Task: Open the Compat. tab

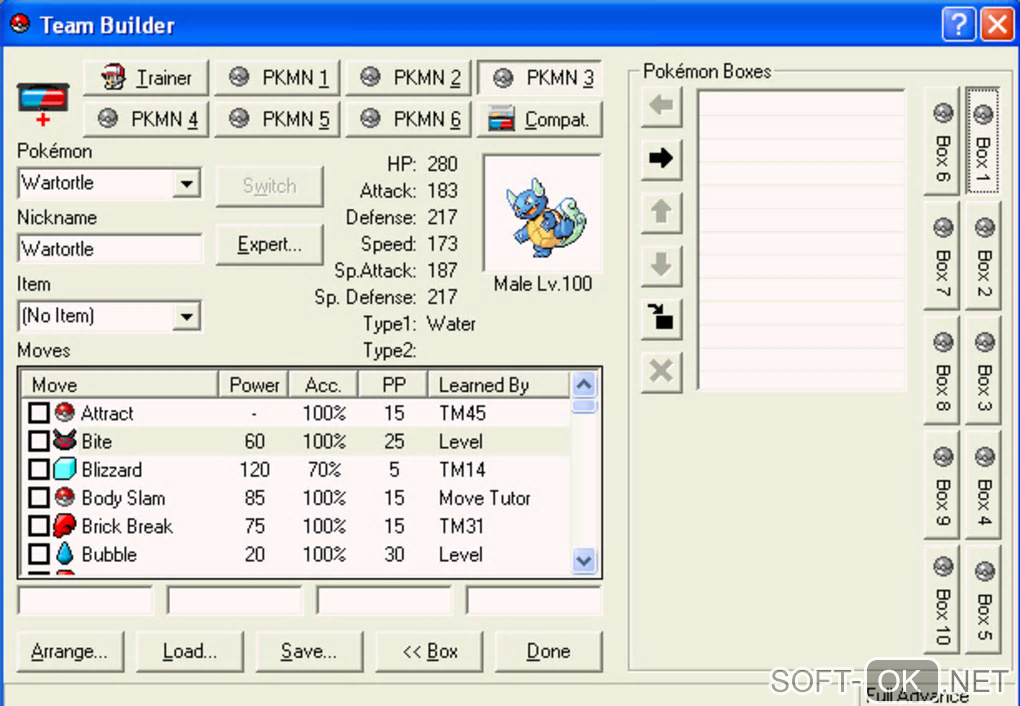Action: pyautogui.click(x=540, y=119)
